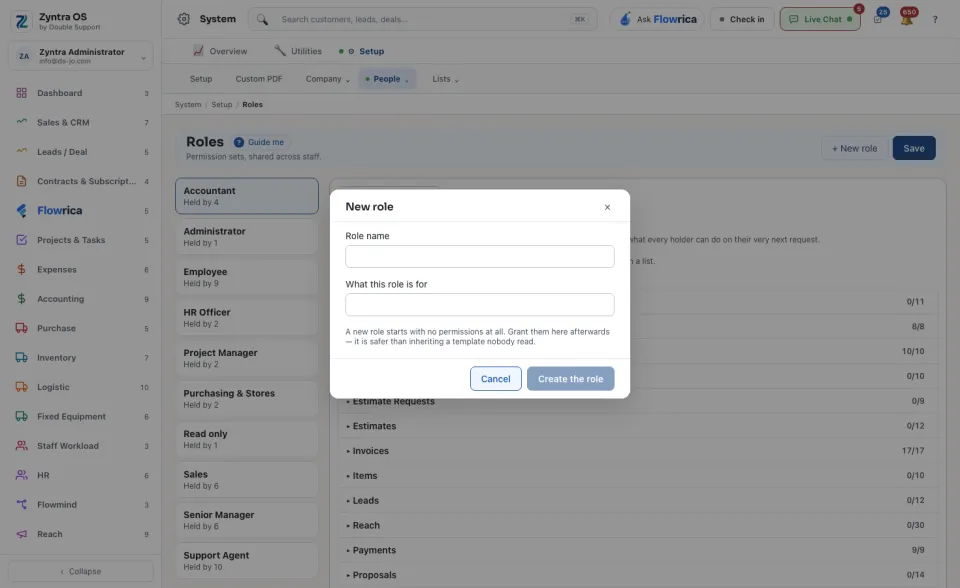Open the Contracts & Subscriptions document icon
This screenshot has width=960, height=588.
(x=21, y=181)
